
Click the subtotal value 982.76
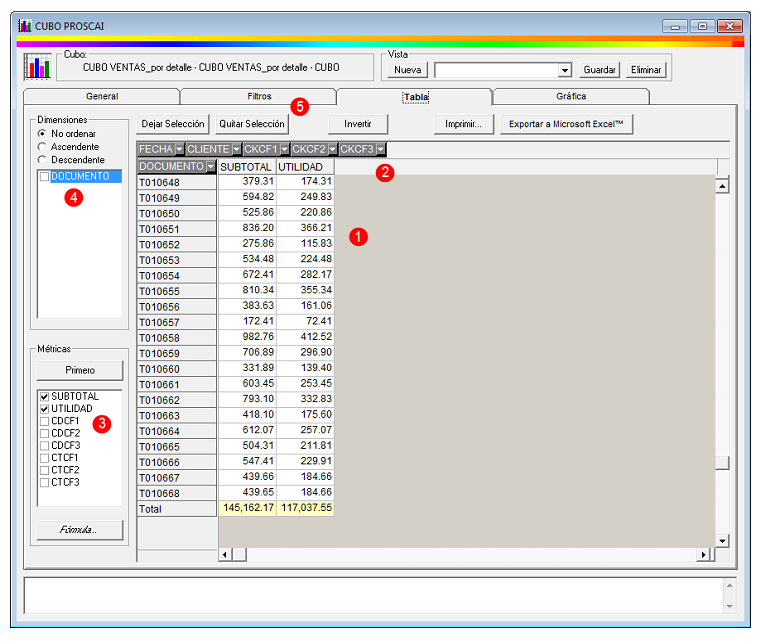[x=247, y=337]
